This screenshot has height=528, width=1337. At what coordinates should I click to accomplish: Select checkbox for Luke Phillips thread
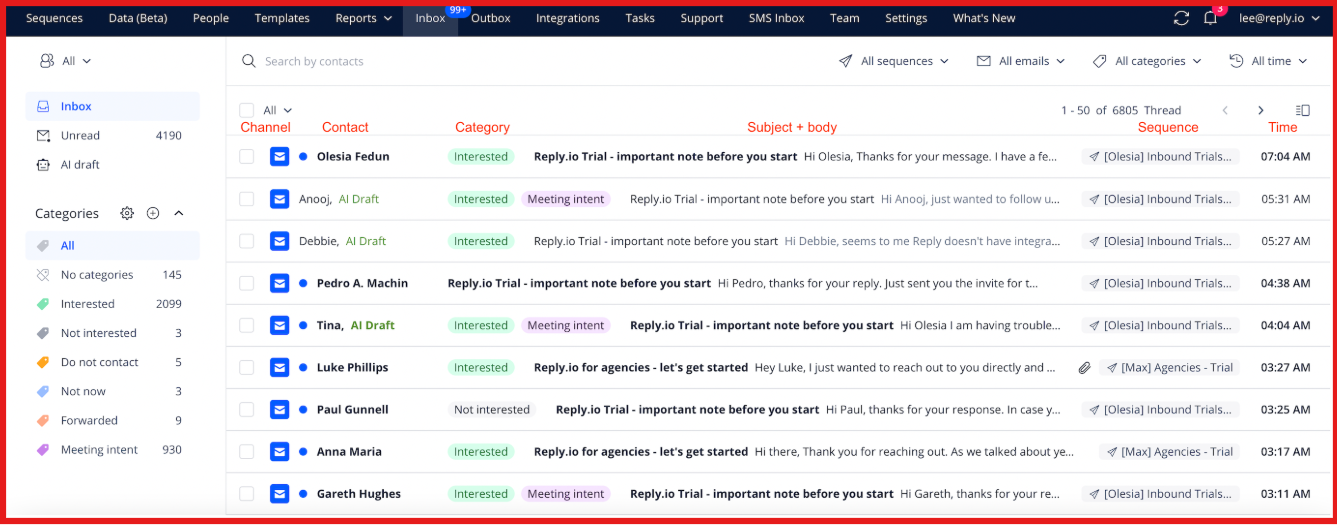(246, 367)
